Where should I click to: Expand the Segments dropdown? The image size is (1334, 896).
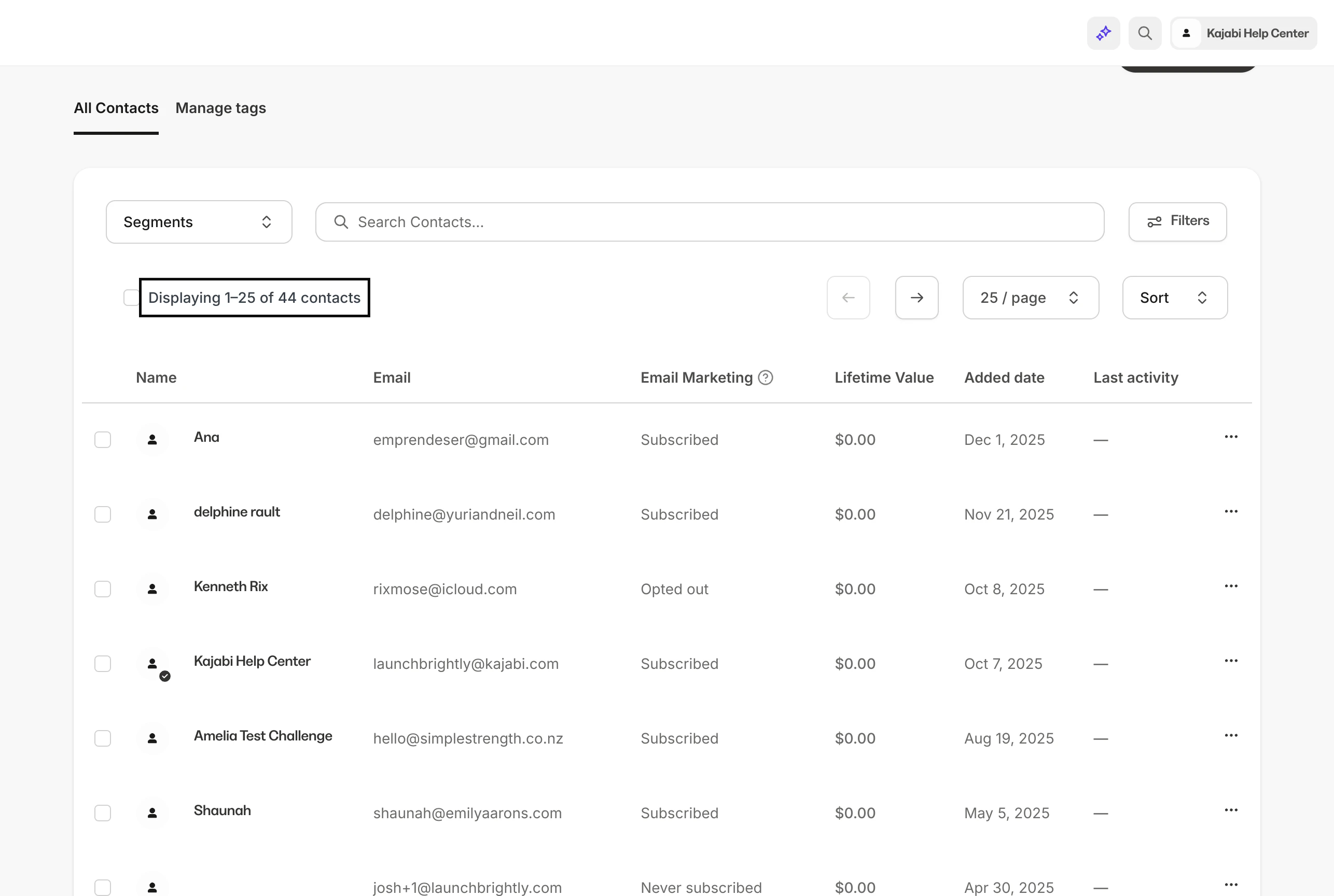(199, 222)
